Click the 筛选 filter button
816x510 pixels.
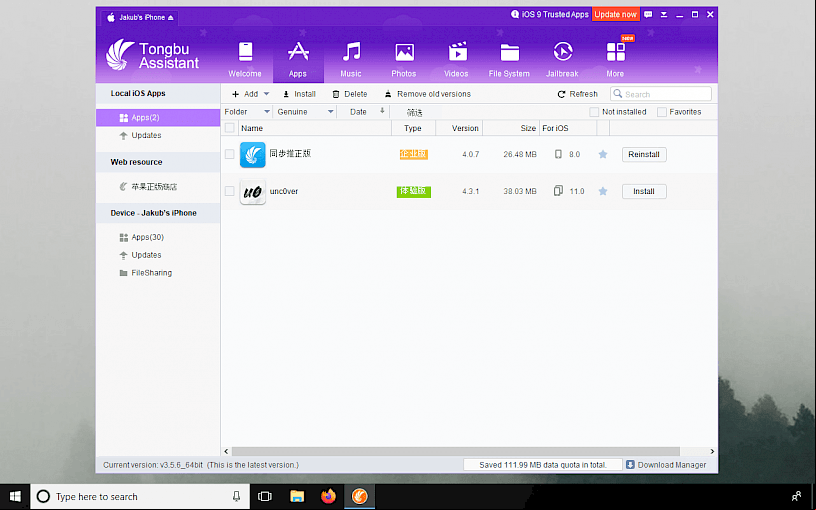click(x=415, y=112)
